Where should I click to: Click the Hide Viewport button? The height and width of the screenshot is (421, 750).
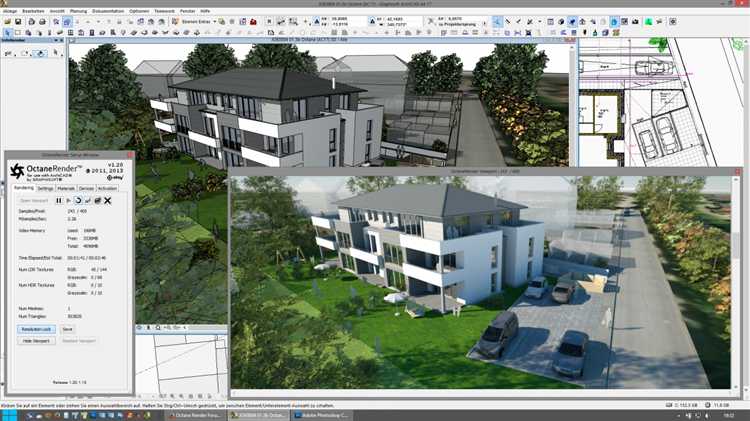[36, 341]
